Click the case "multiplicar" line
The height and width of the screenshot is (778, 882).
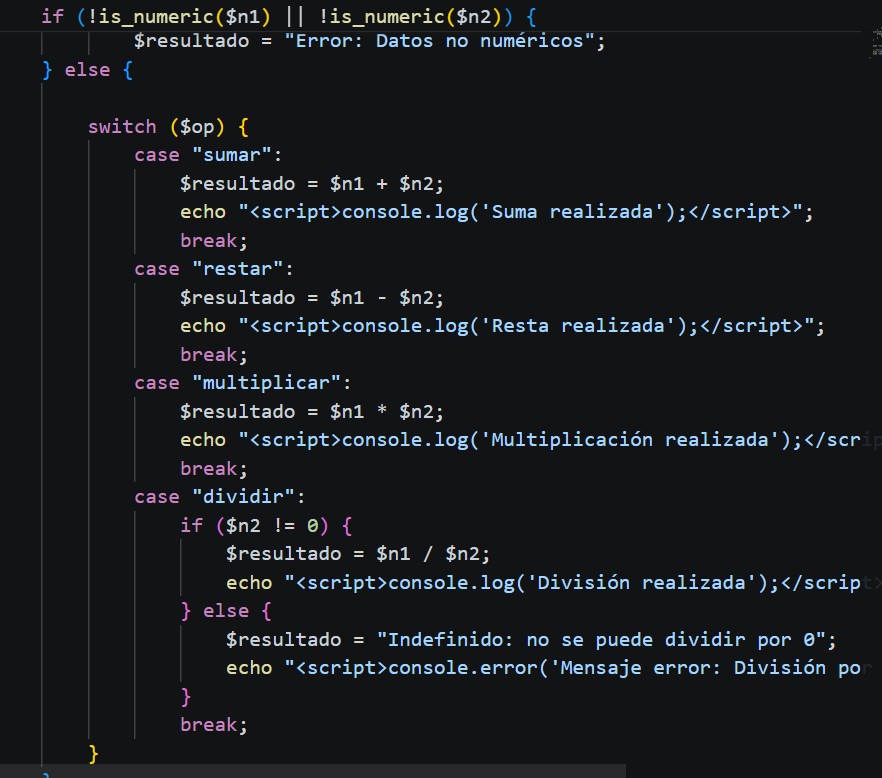(x=243, y=383)
